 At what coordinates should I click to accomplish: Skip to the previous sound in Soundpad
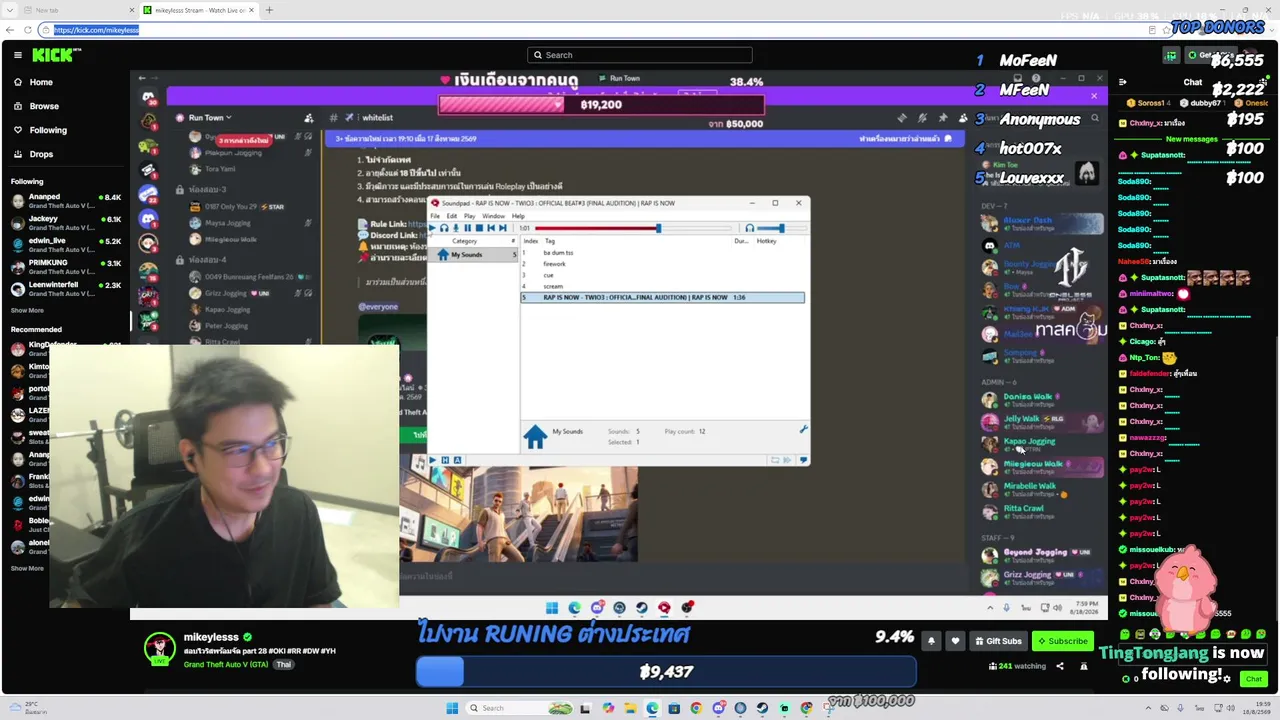[491, 228]
